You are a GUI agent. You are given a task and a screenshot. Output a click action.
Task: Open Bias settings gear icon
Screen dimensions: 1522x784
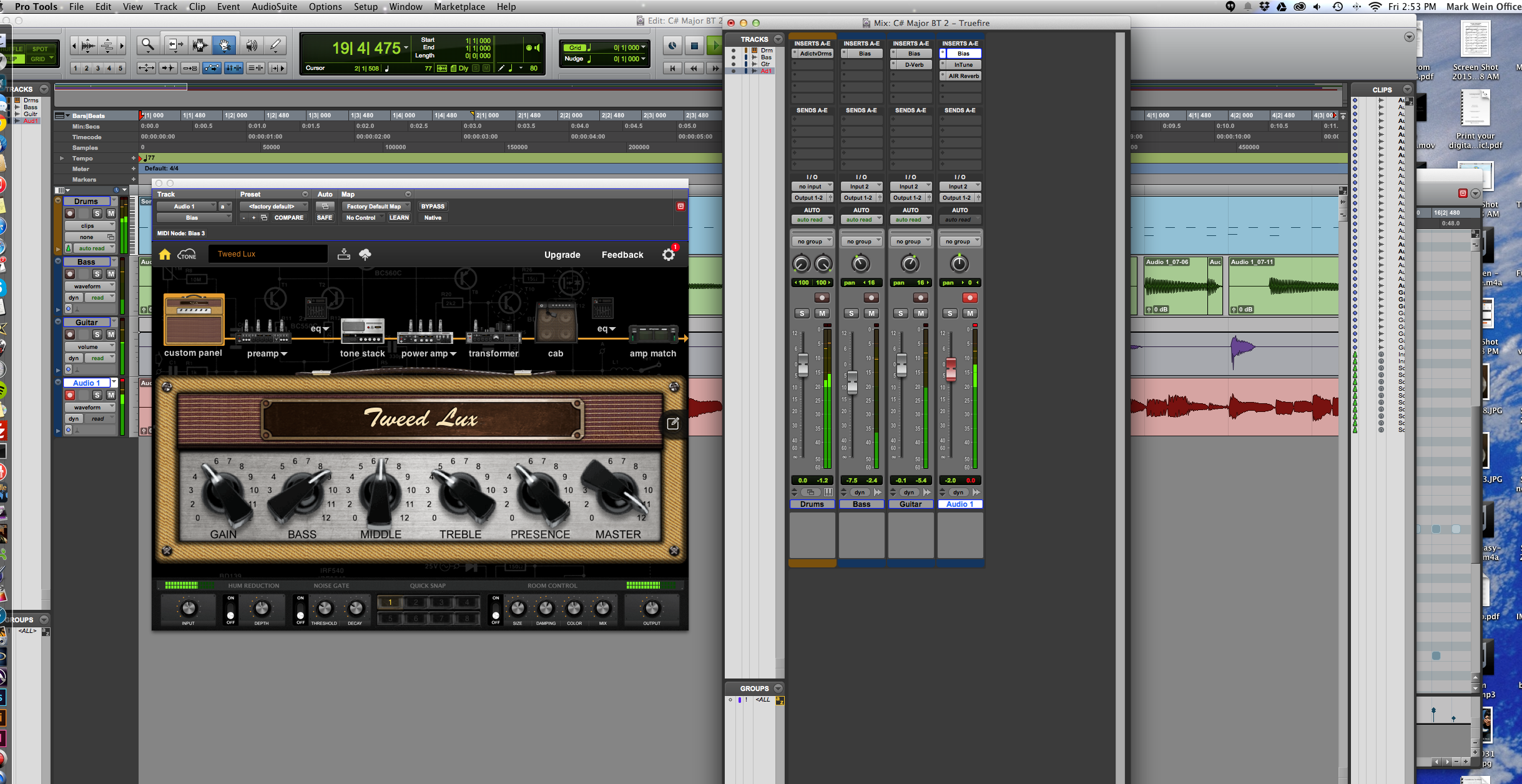(x=669, y=255)
